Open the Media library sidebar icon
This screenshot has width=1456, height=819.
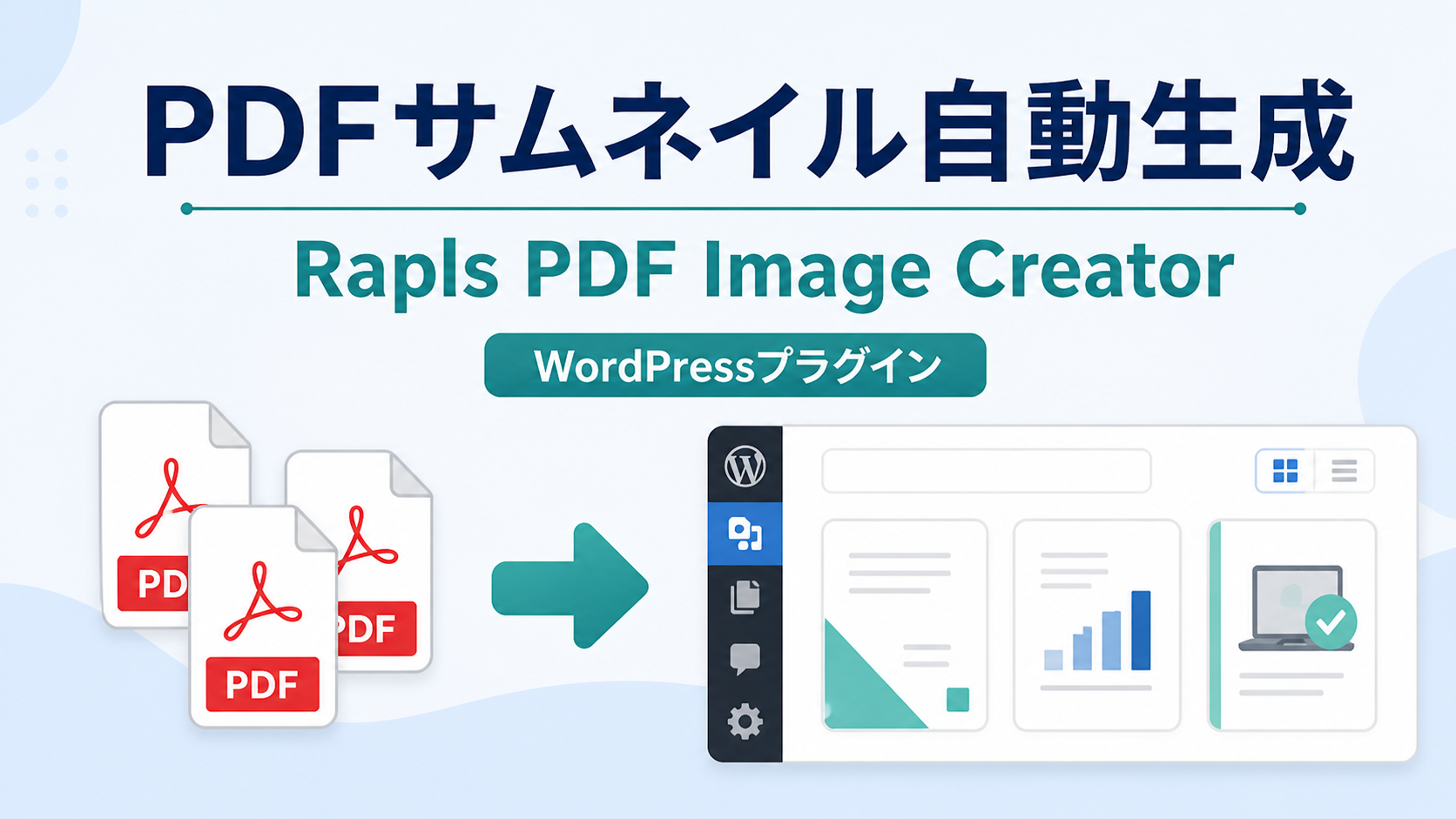[745, 534]
